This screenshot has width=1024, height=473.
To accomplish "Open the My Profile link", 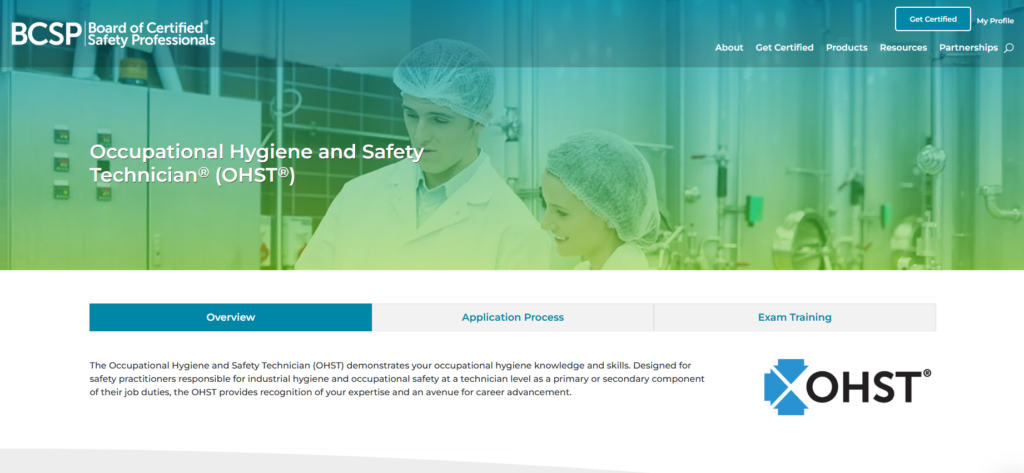I will [995, 21].
